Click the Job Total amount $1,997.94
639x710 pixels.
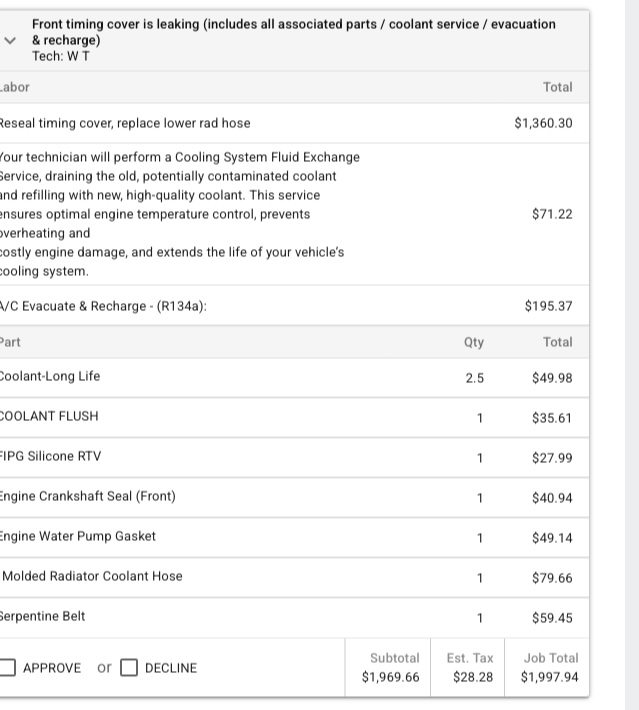[x=549, y=678]
